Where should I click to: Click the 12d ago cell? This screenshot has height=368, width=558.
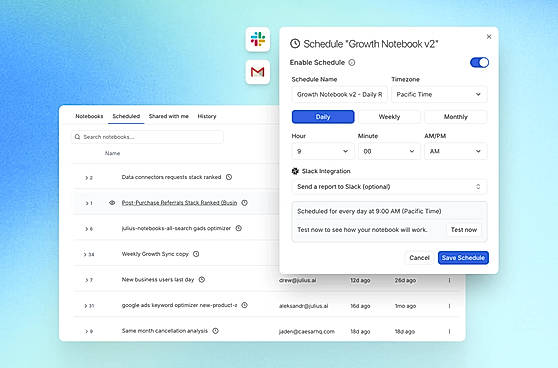pyautogui.click(x=360, y=280)
